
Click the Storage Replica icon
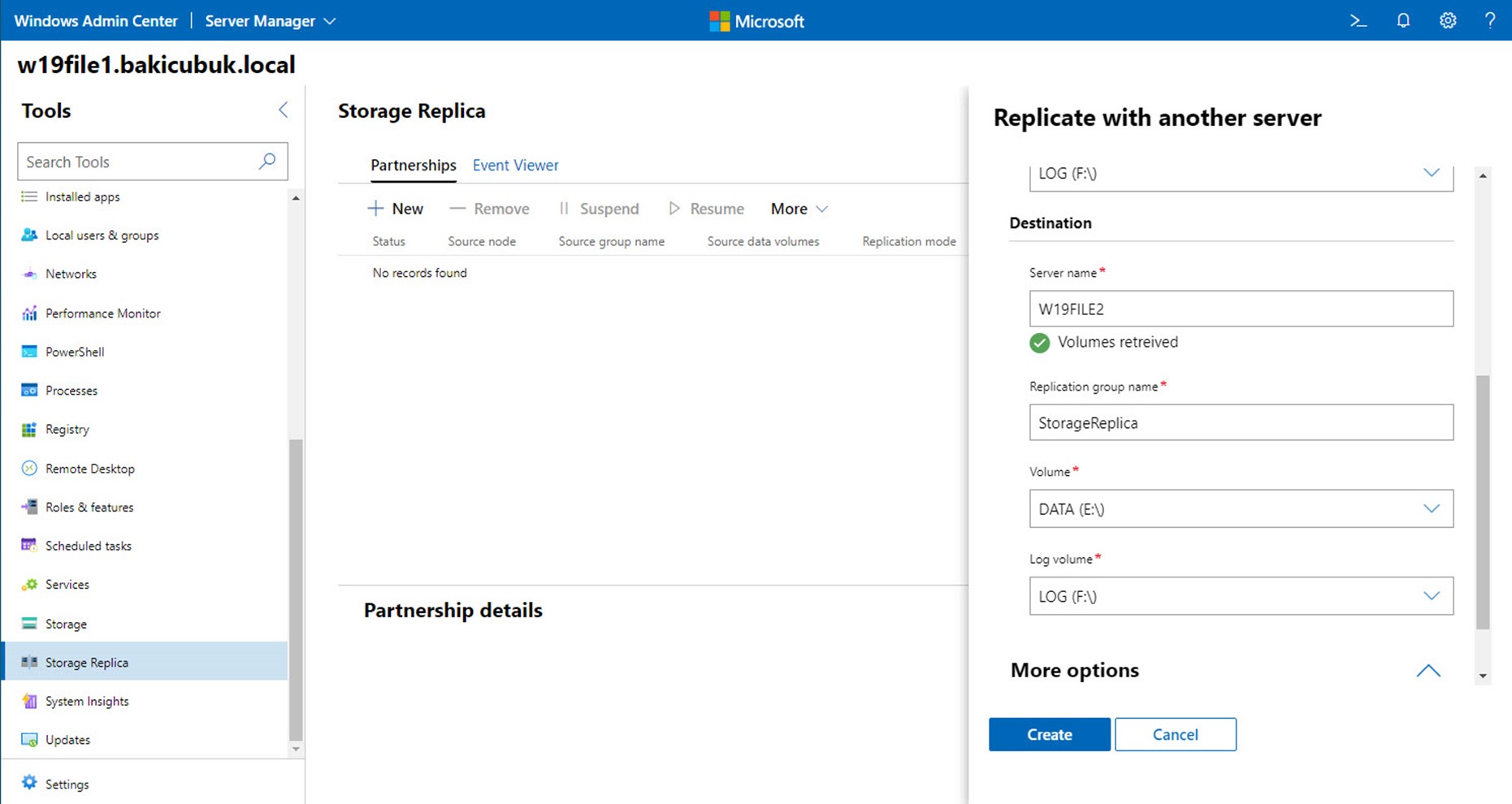coord(29,662)
